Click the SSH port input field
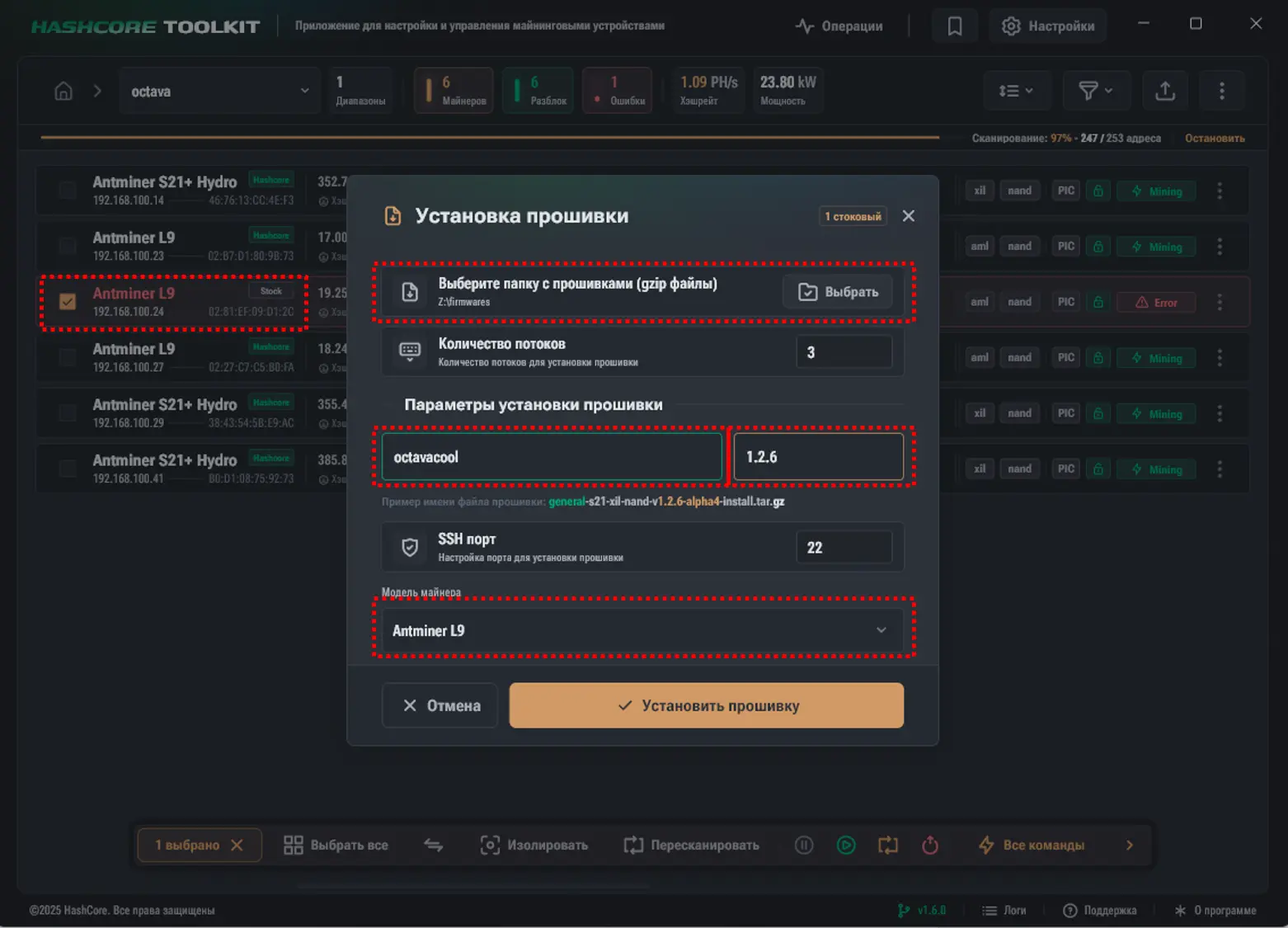 (x=844, y=548)
